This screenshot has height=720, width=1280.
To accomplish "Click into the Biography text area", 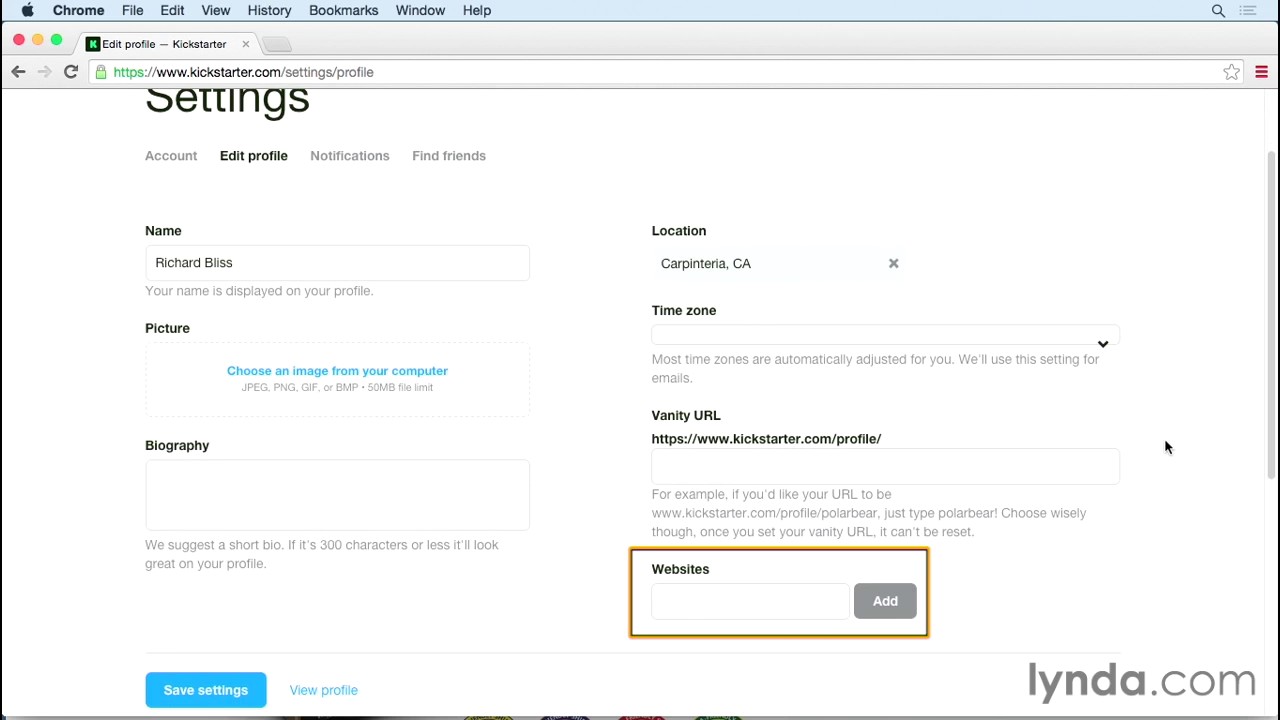I will point(337,495).
